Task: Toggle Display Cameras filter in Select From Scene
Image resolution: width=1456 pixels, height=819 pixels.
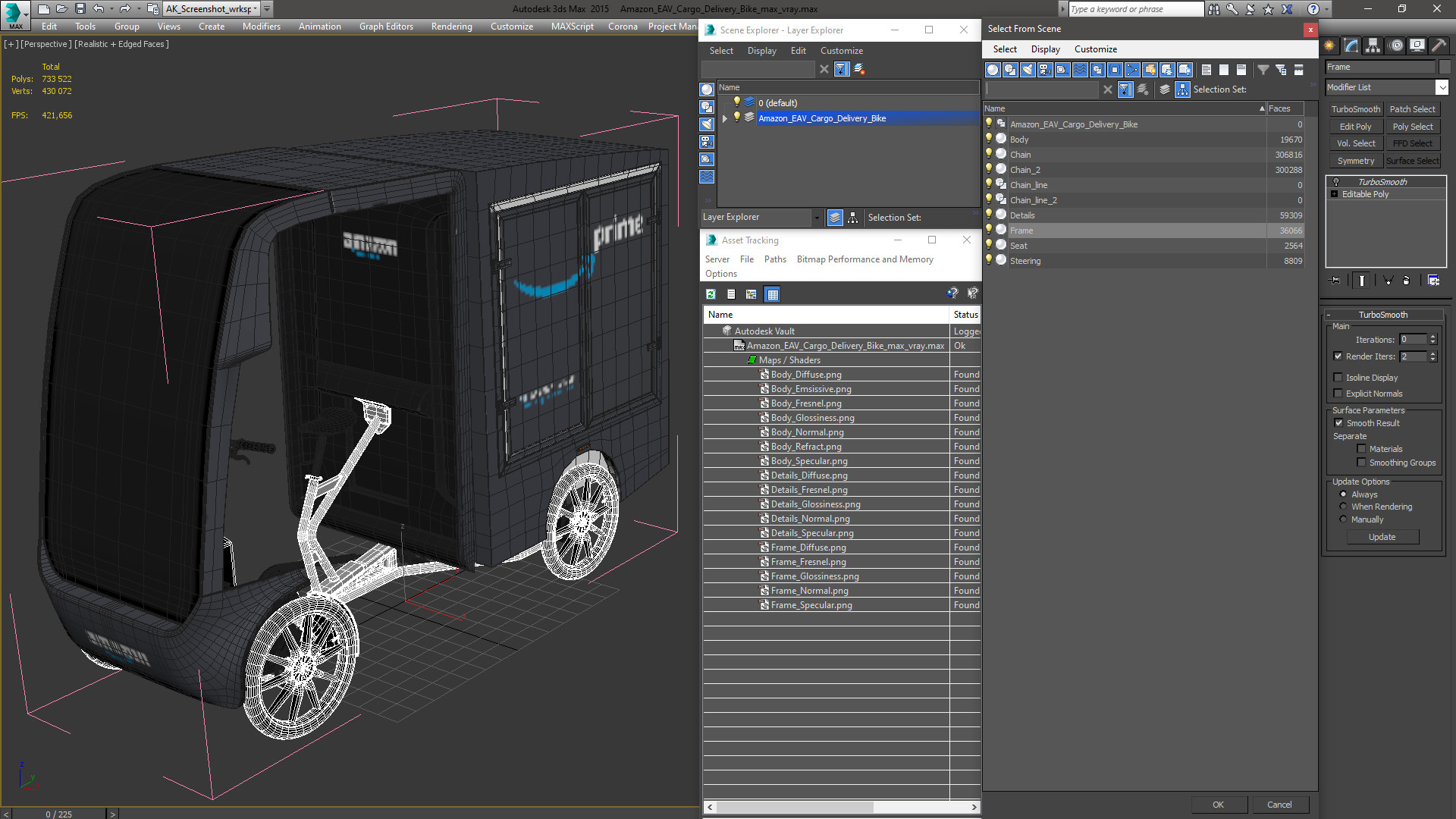Action: [x=1045, y=70]
